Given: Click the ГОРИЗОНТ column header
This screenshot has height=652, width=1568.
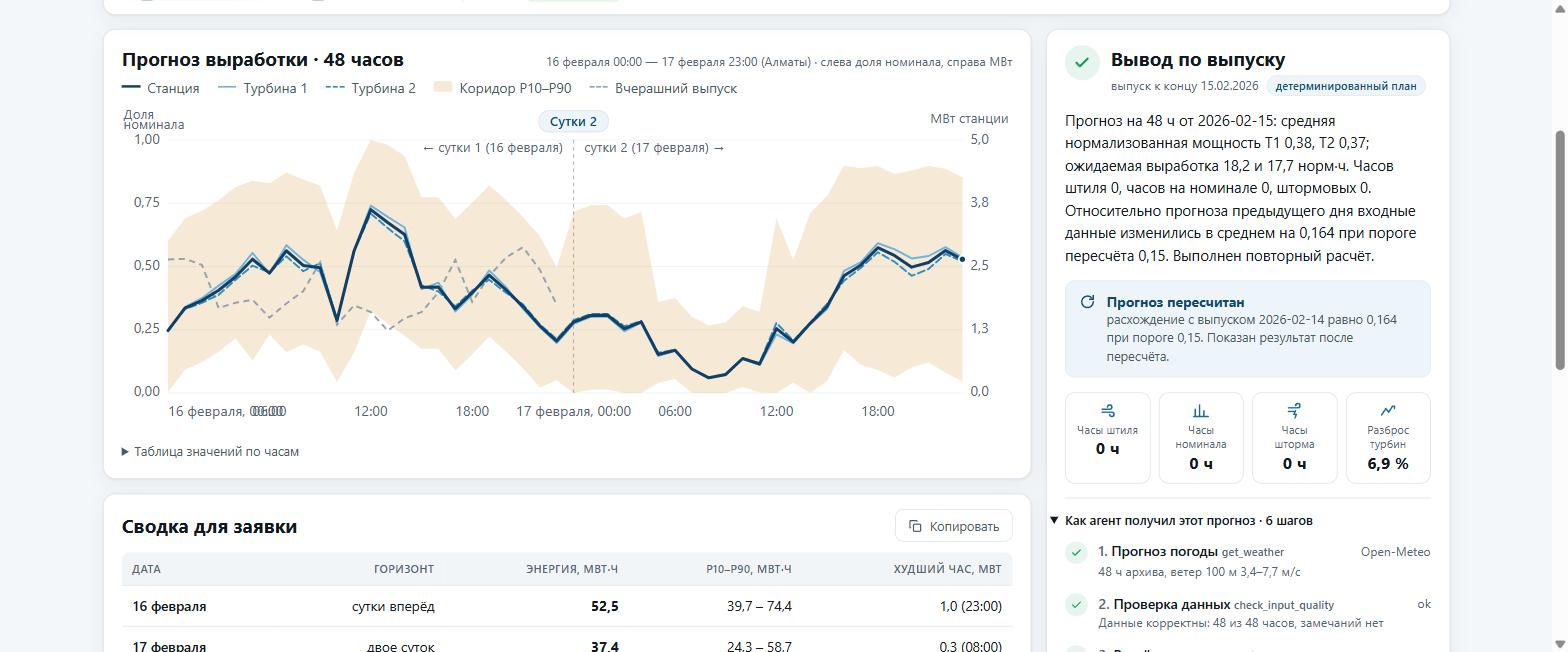Looking at the screenshot, I should coord(404,569).
